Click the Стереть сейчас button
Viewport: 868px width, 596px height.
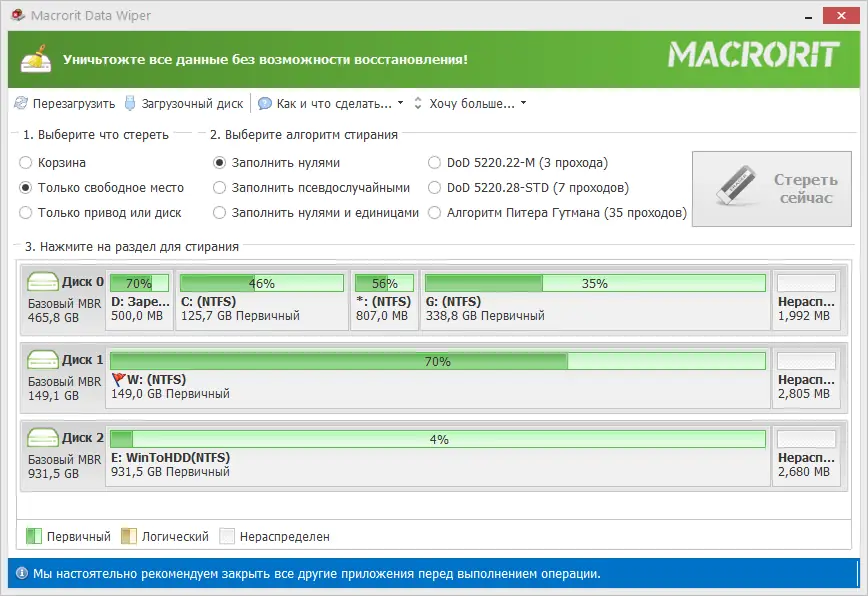[x=772, y=189]
